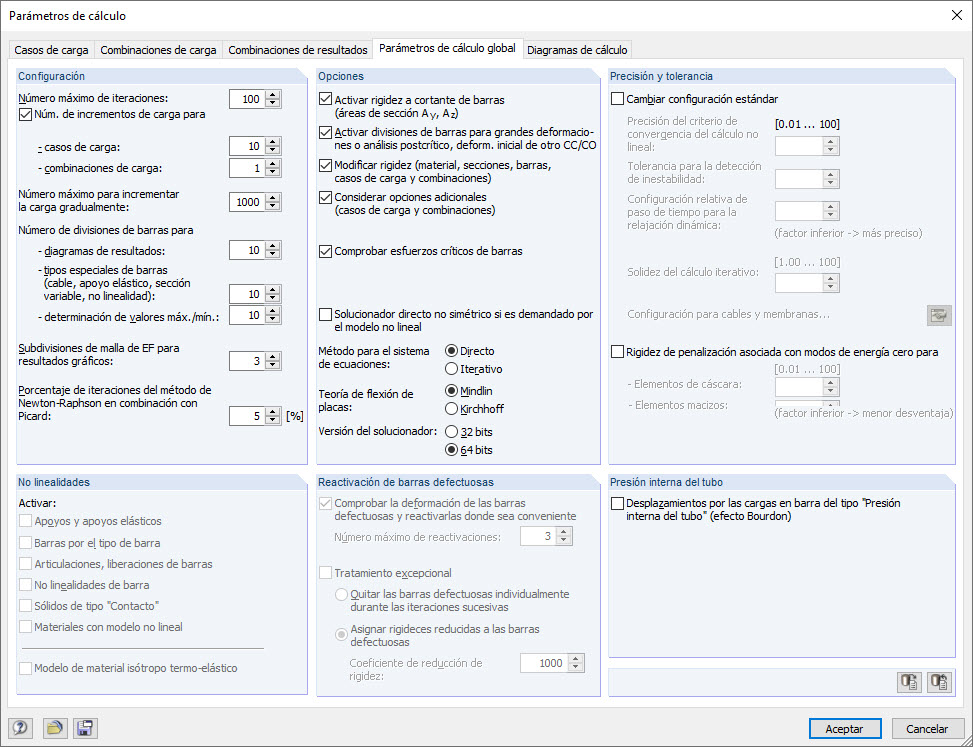Click the import parameters database icon
This screenshot has height=747, width=973.
point(939,682)
